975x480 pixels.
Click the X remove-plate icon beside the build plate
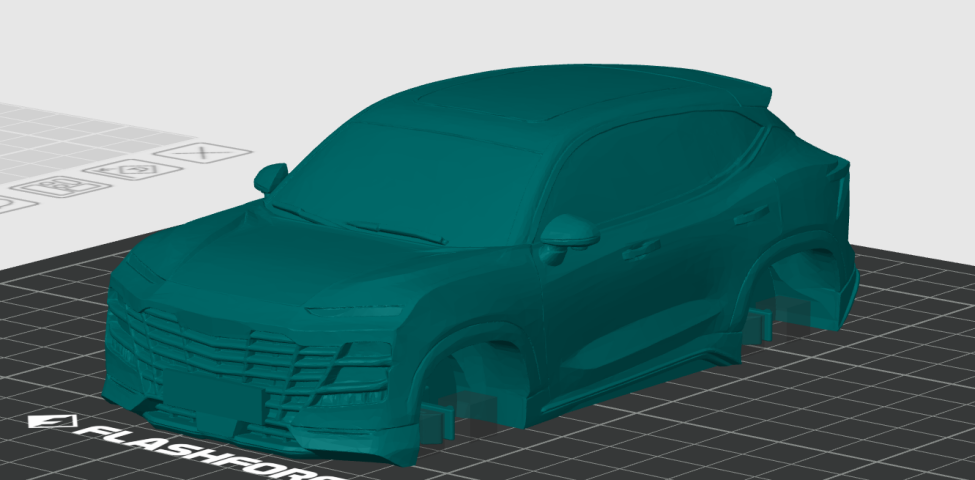203,152
